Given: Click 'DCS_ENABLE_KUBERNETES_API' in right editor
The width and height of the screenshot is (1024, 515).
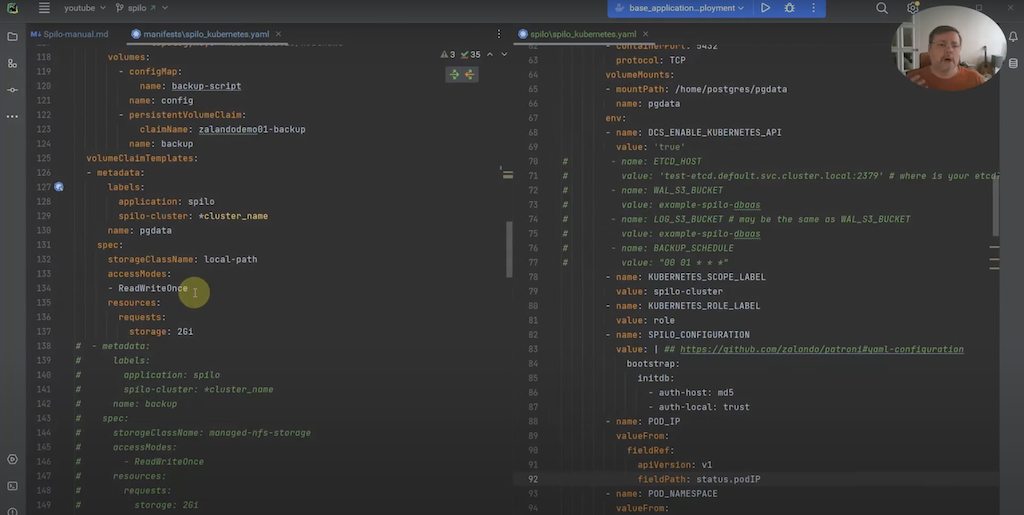Looking at the screenshot, I should coord(714,133).
